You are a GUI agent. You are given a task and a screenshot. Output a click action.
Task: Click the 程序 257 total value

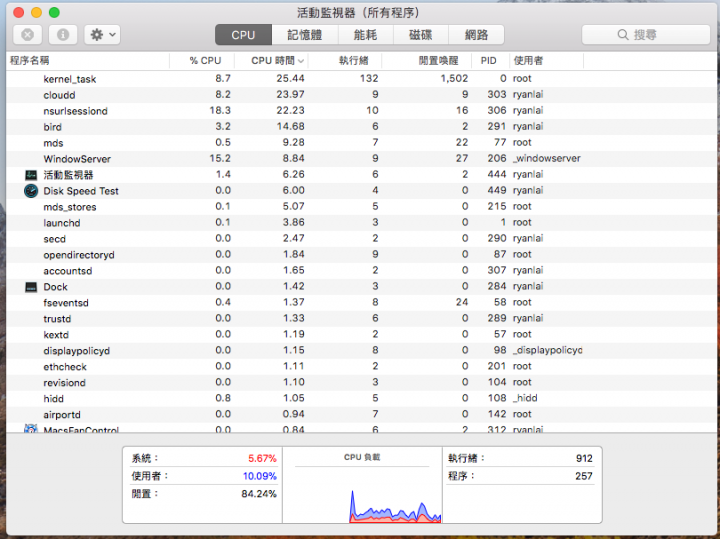[584, 476]
